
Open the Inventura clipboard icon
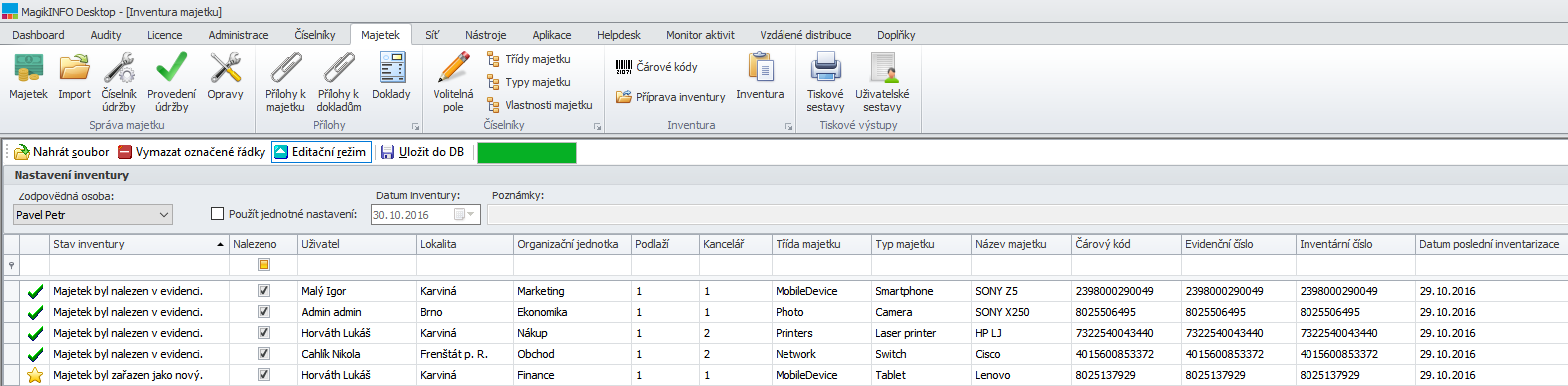[x=760, y=68]
